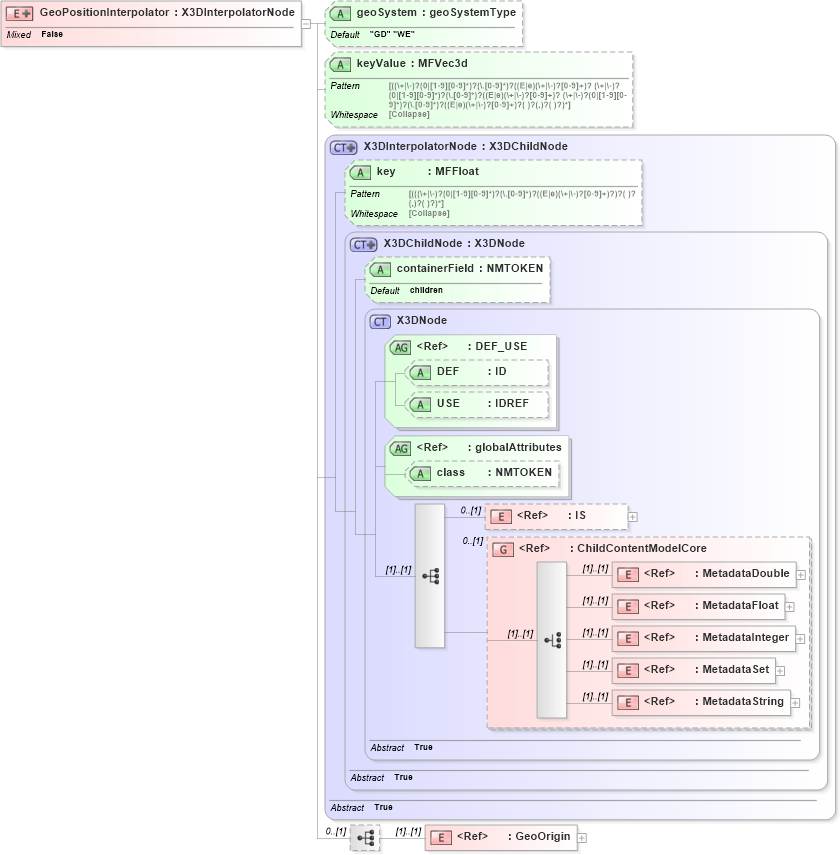
Task: Select the IDREF type of USE
Action: (512, 403)
